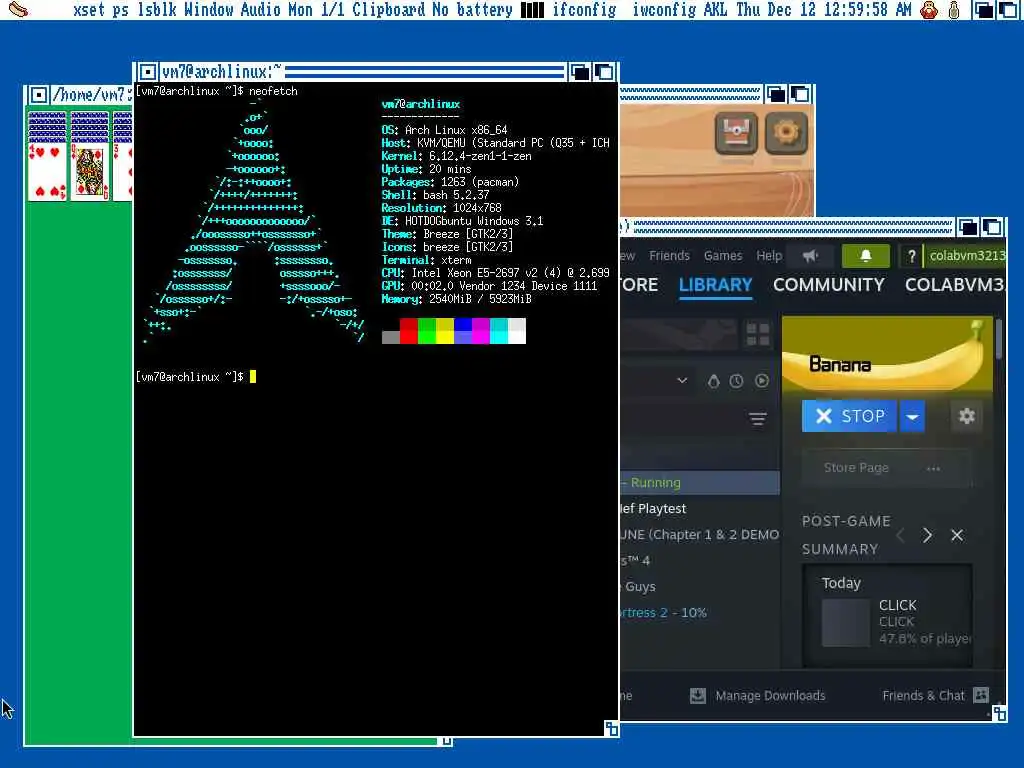Click the xset item in the top bar
The width and height of the screenshot is (1024, 768).
click(x=89, y=10)
